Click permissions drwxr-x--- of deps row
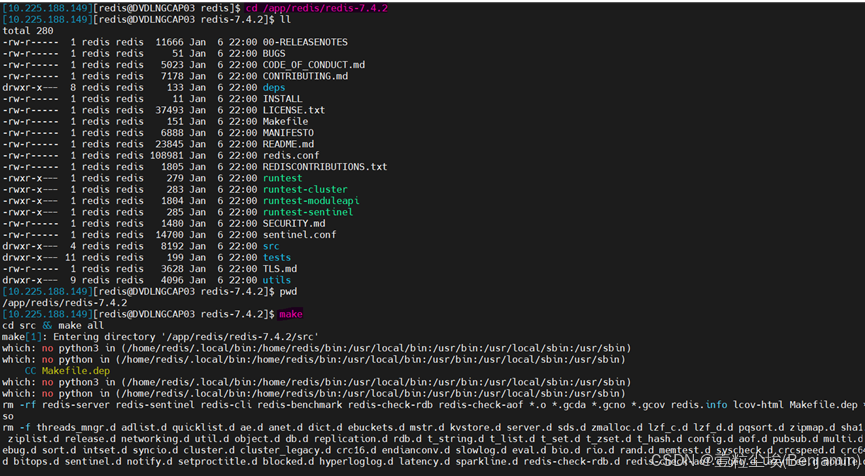865x476 pixels. (30, 87)
